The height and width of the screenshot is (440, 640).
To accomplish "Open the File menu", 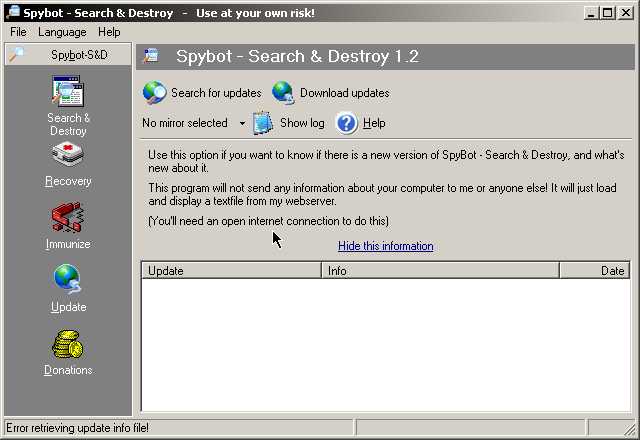I will (18, 32).
